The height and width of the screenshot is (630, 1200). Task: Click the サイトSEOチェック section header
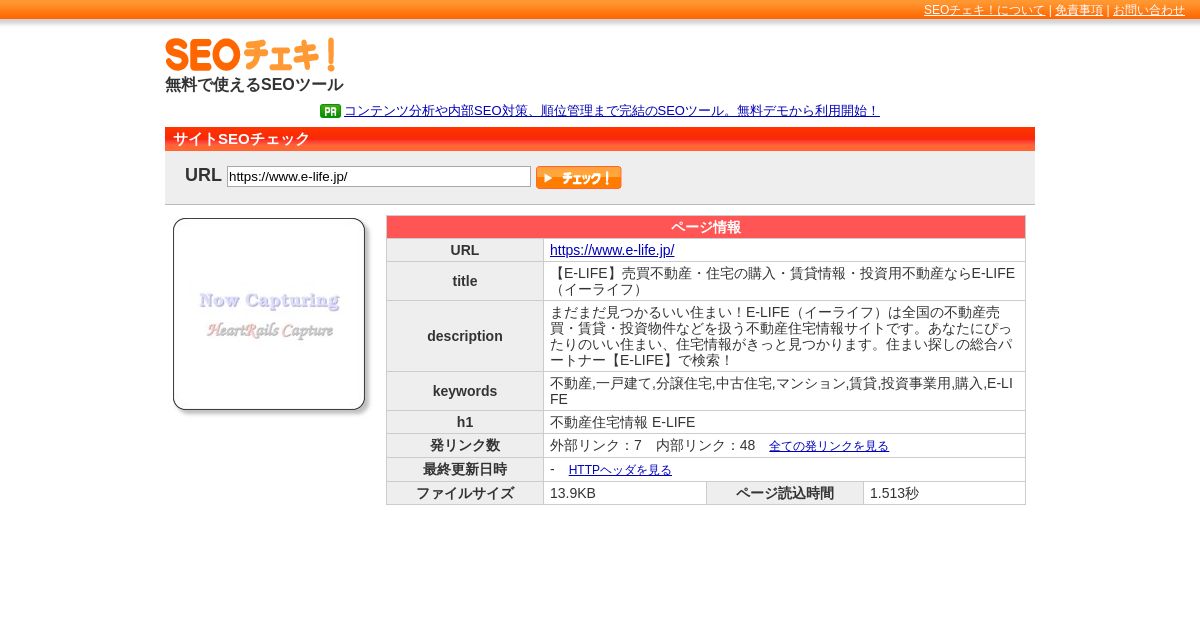coord(600,139)
